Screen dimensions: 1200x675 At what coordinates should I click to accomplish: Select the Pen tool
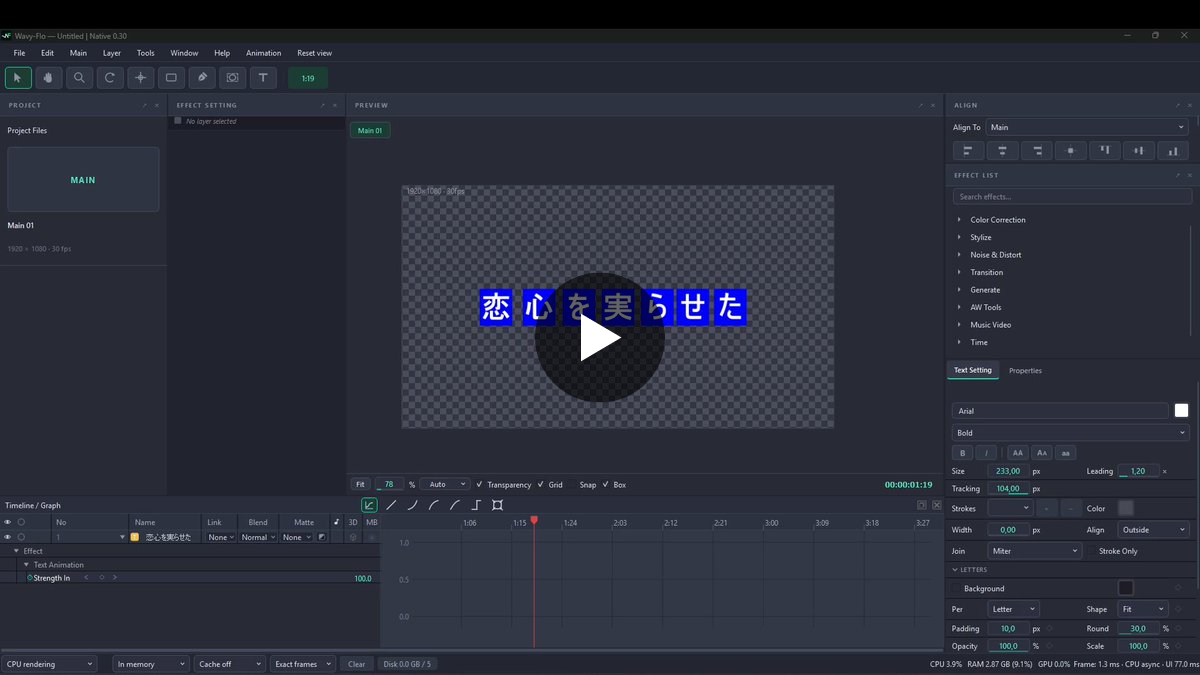202,77
